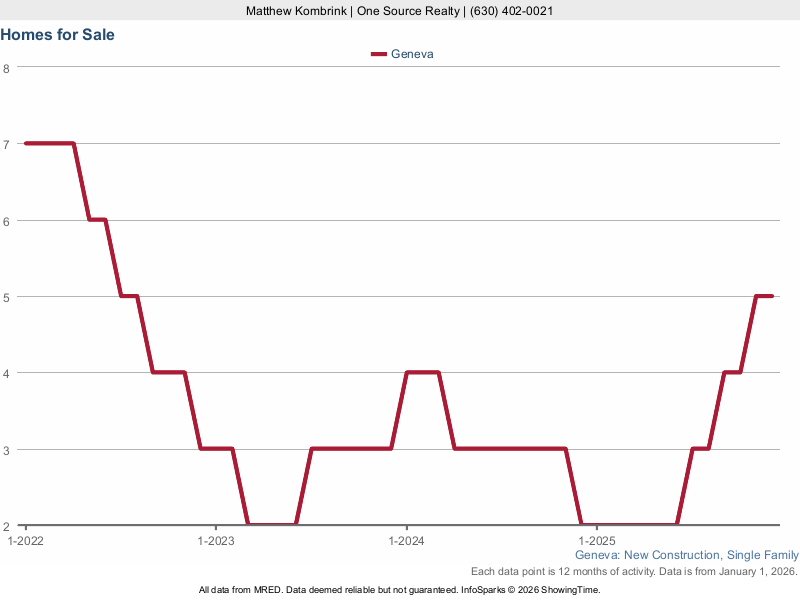Image resolution: width=800 pixels, height=600 pixels.
Task: Toggle the Geneva series via its legend label
Action: coord(412,54)
